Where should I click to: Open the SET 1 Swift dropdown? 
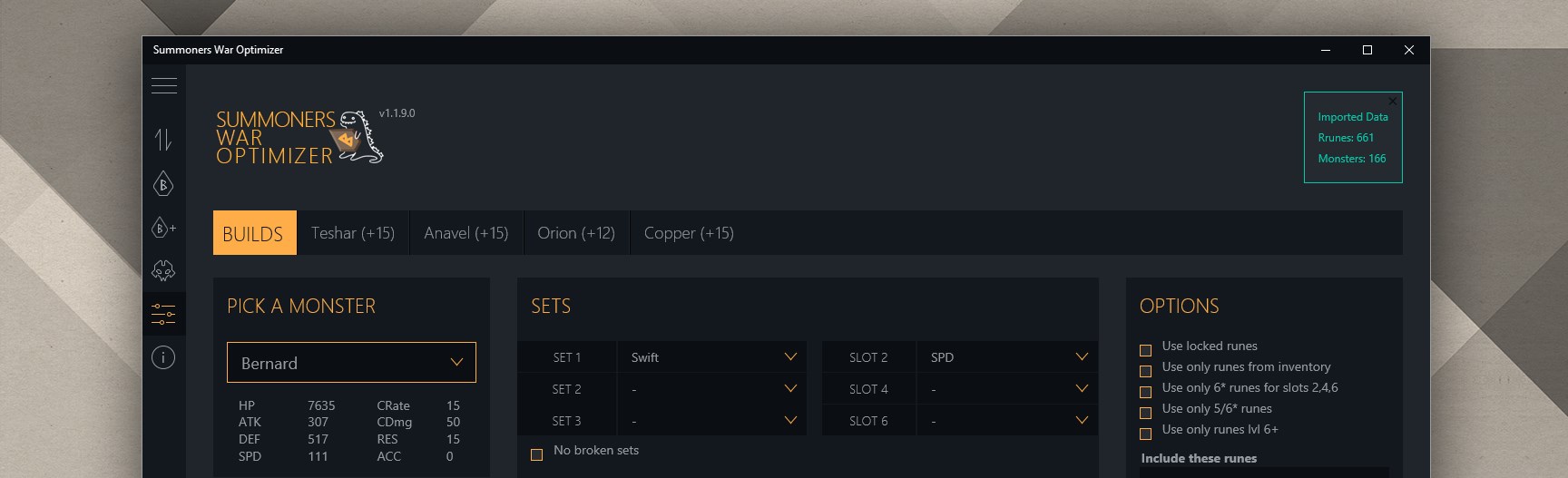711,357
